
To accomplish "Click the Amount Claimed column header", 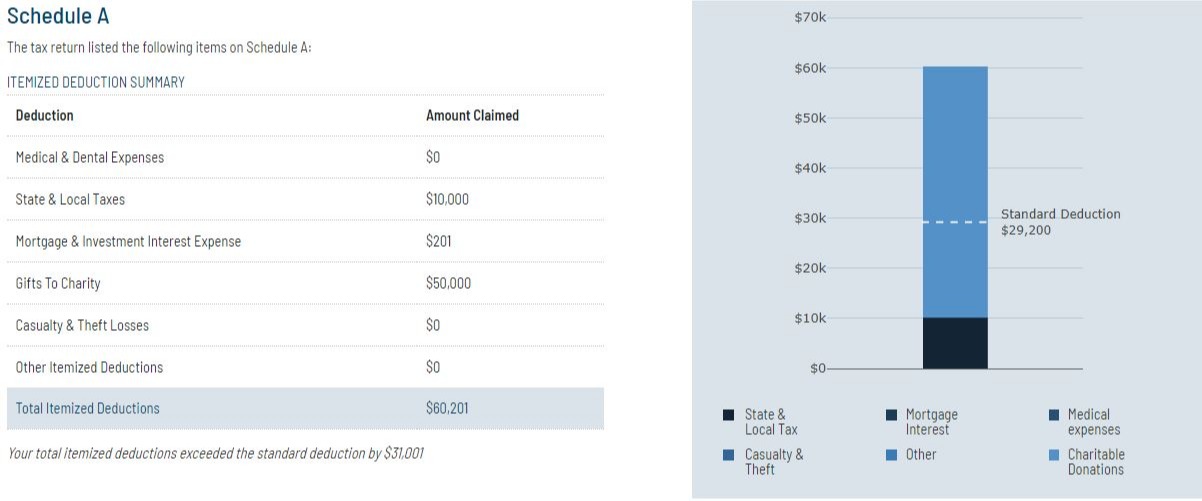I will (x=472, y=115).
